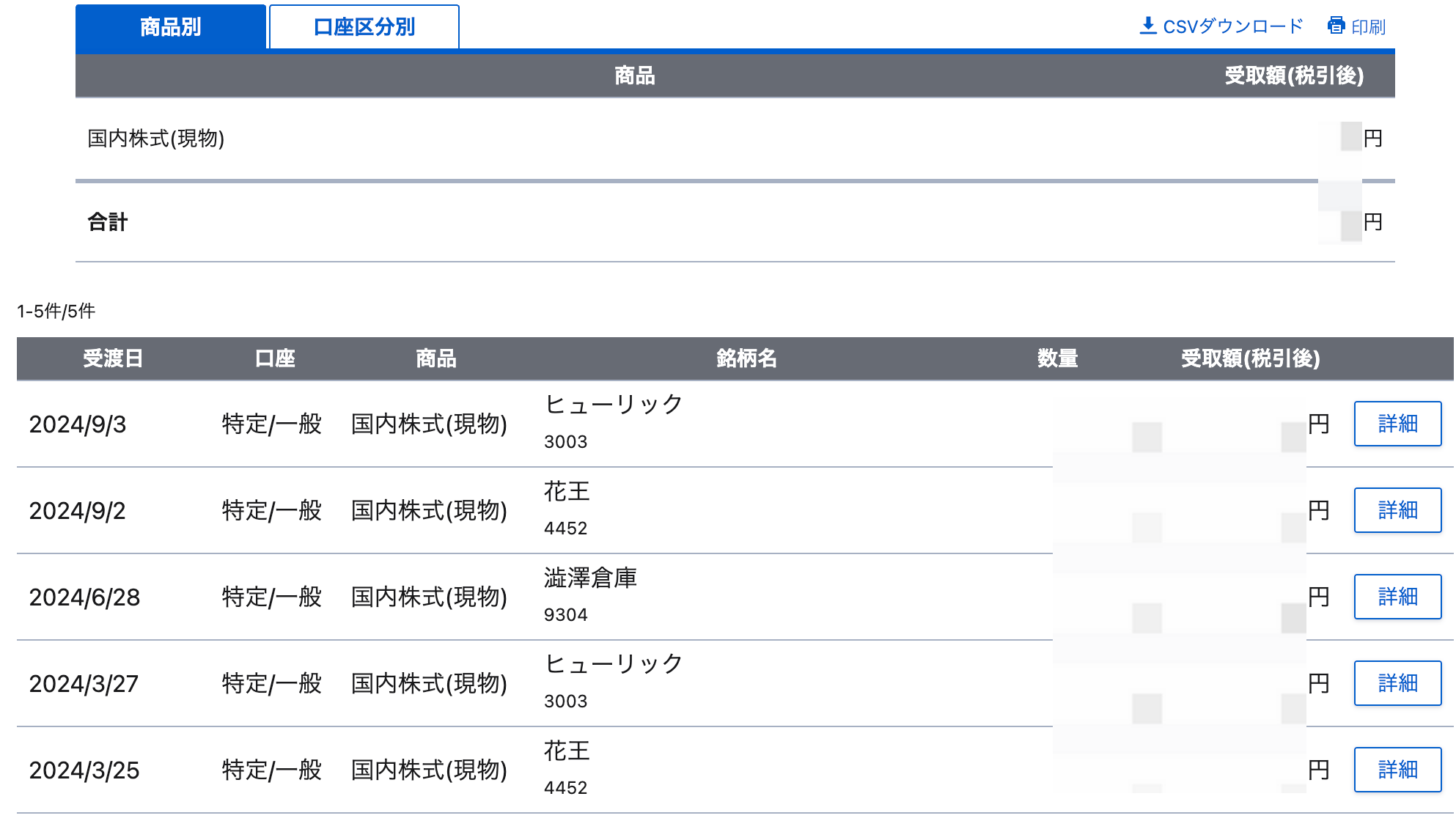Click stock code 4452 in 2024/3/25 row

tap(566, 787)
